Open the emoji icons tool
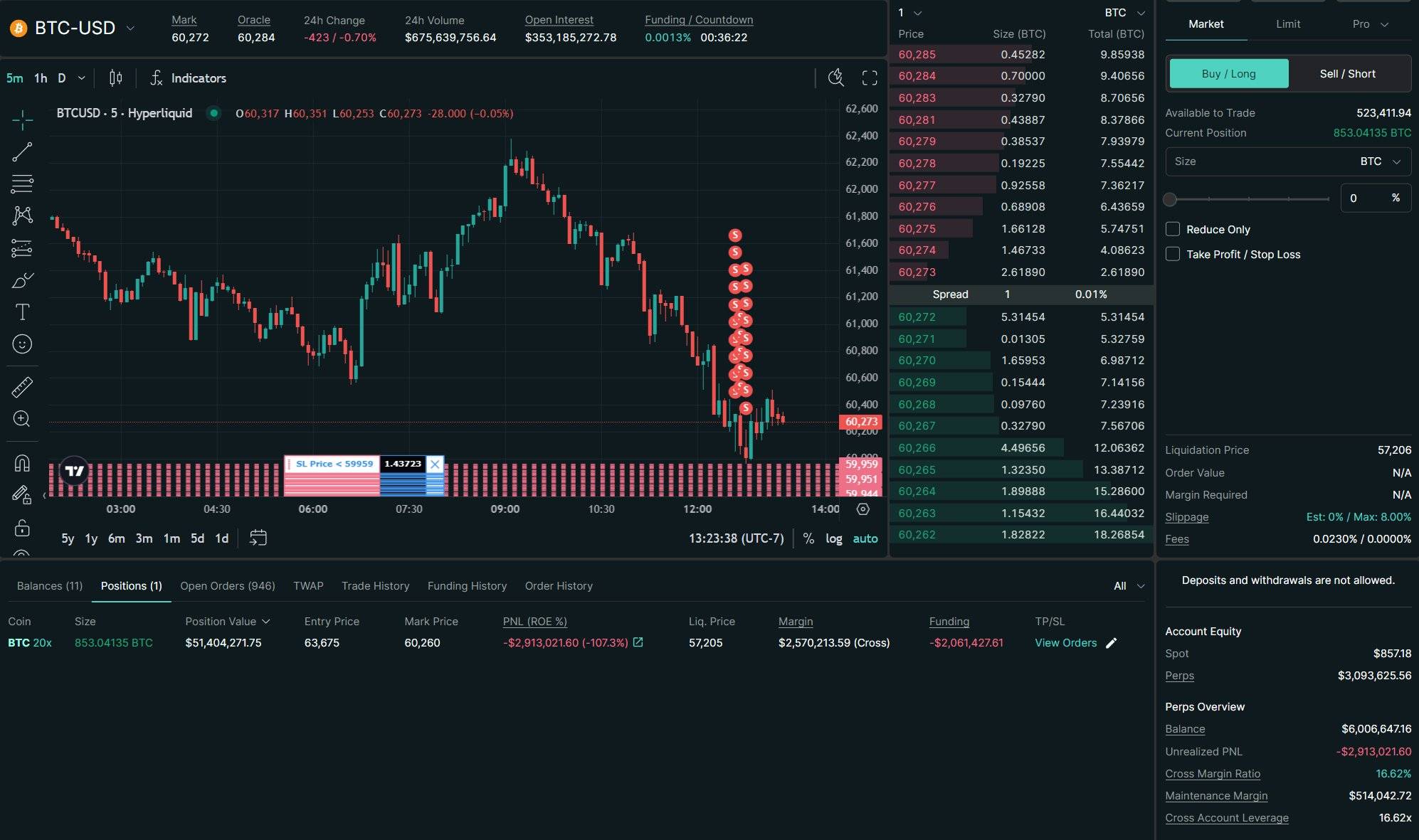The image size is (1419, 840). point(22,344)
